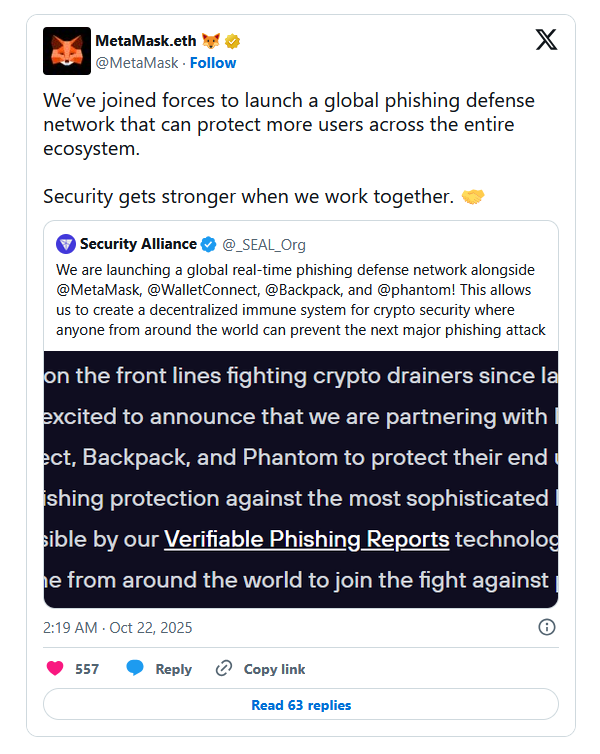Click MetaMask's gold verified badge

(233, 42)
